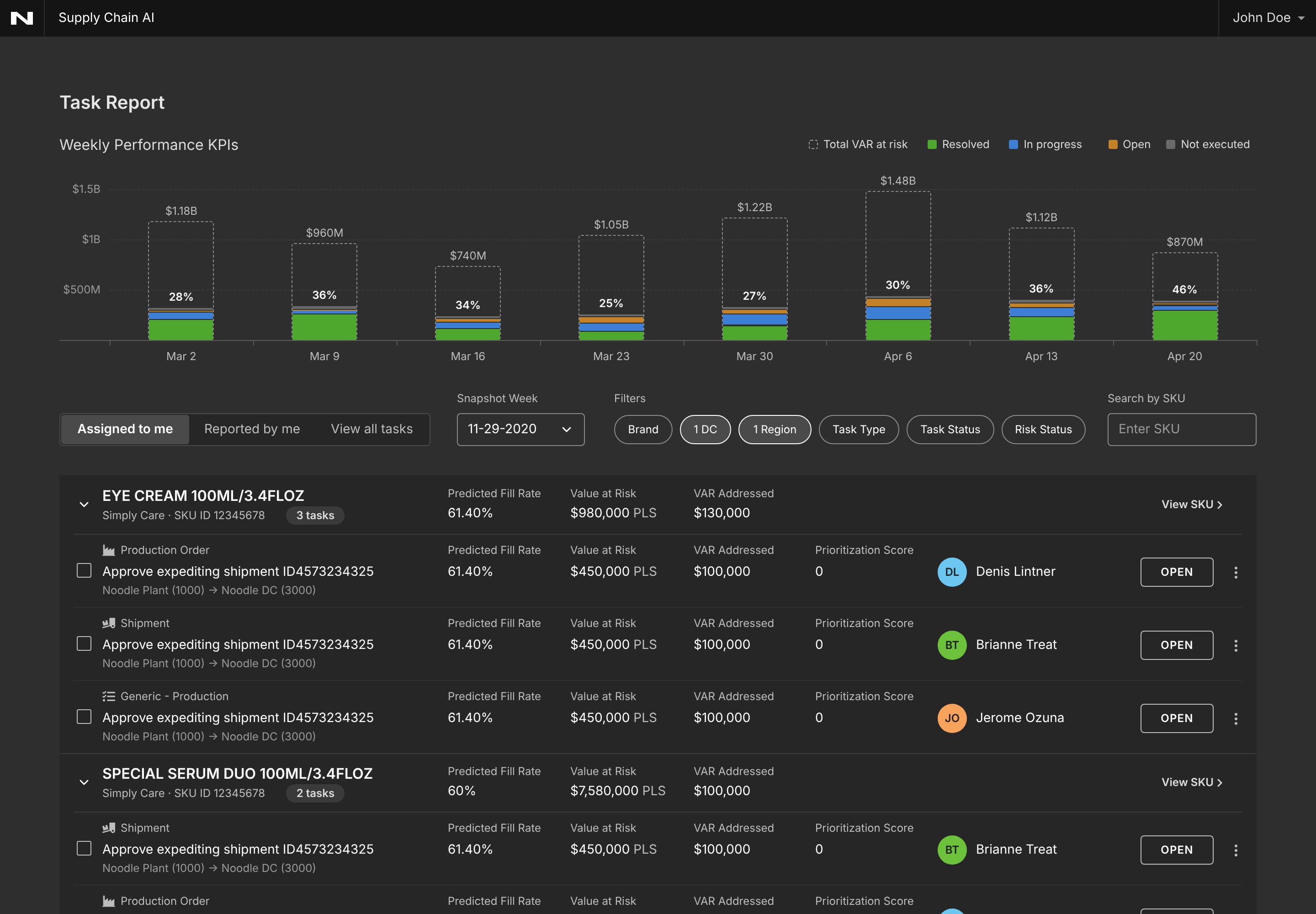
Task: Open the John Doe user menu arrow
Action: point(1301,18)
